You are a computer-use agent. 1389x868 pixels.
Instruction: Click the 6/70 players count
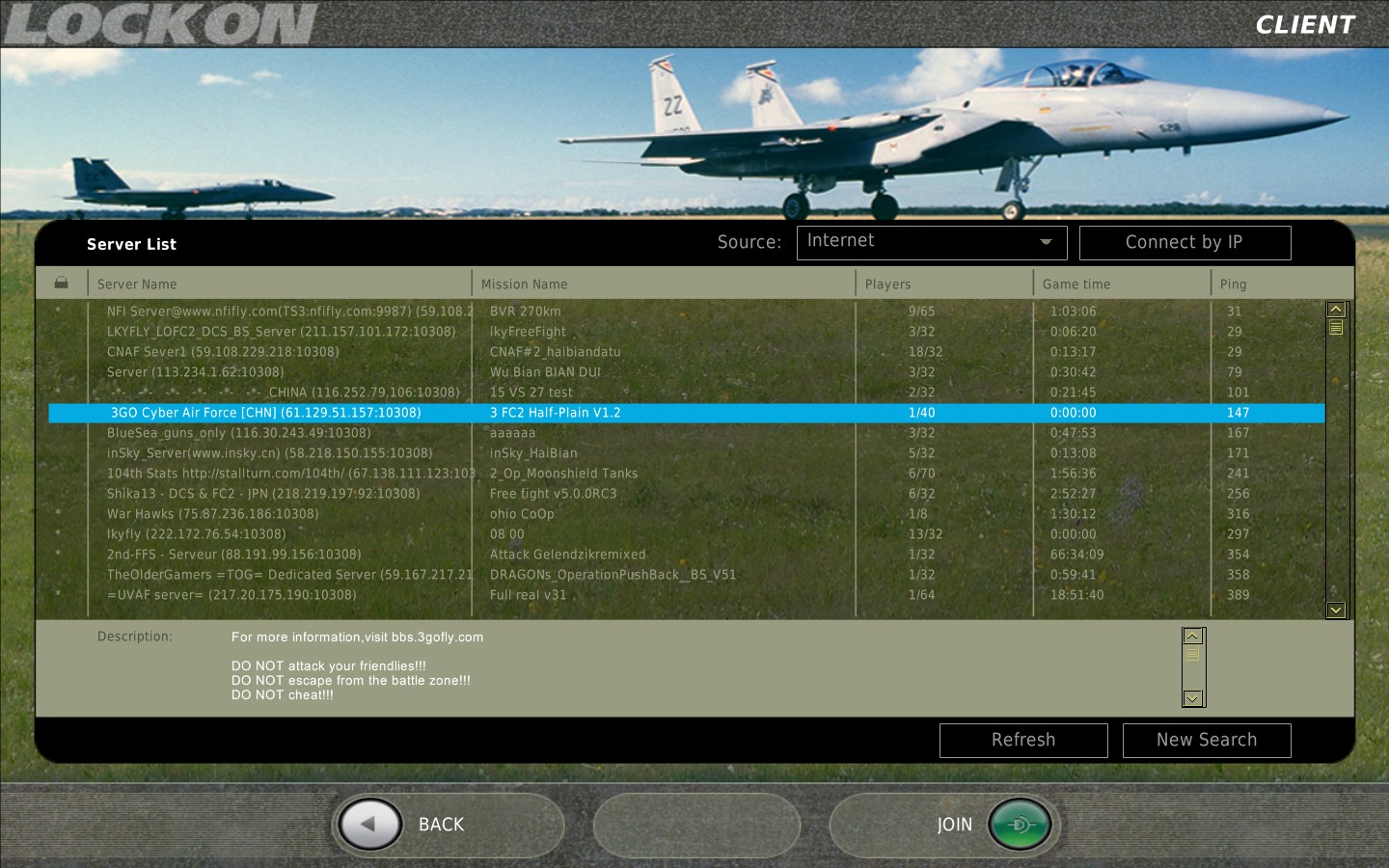coord(921,474)
